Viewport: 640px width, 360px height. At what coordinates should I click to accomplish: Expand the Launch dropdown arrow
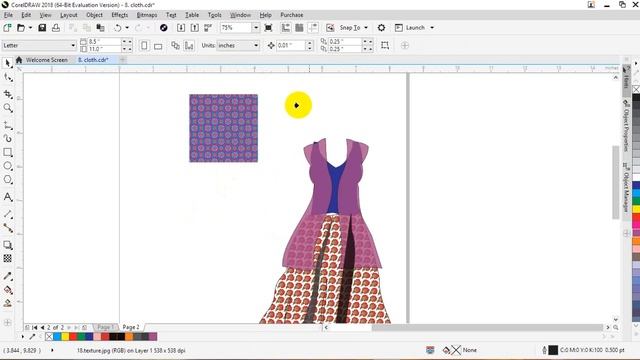pos(432,28)
